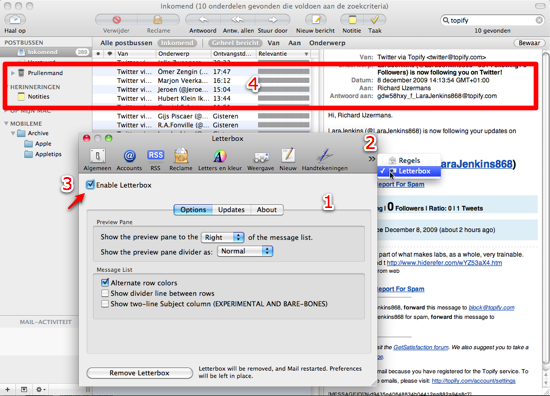Enable Show two-line Subject column

(105, 304)
